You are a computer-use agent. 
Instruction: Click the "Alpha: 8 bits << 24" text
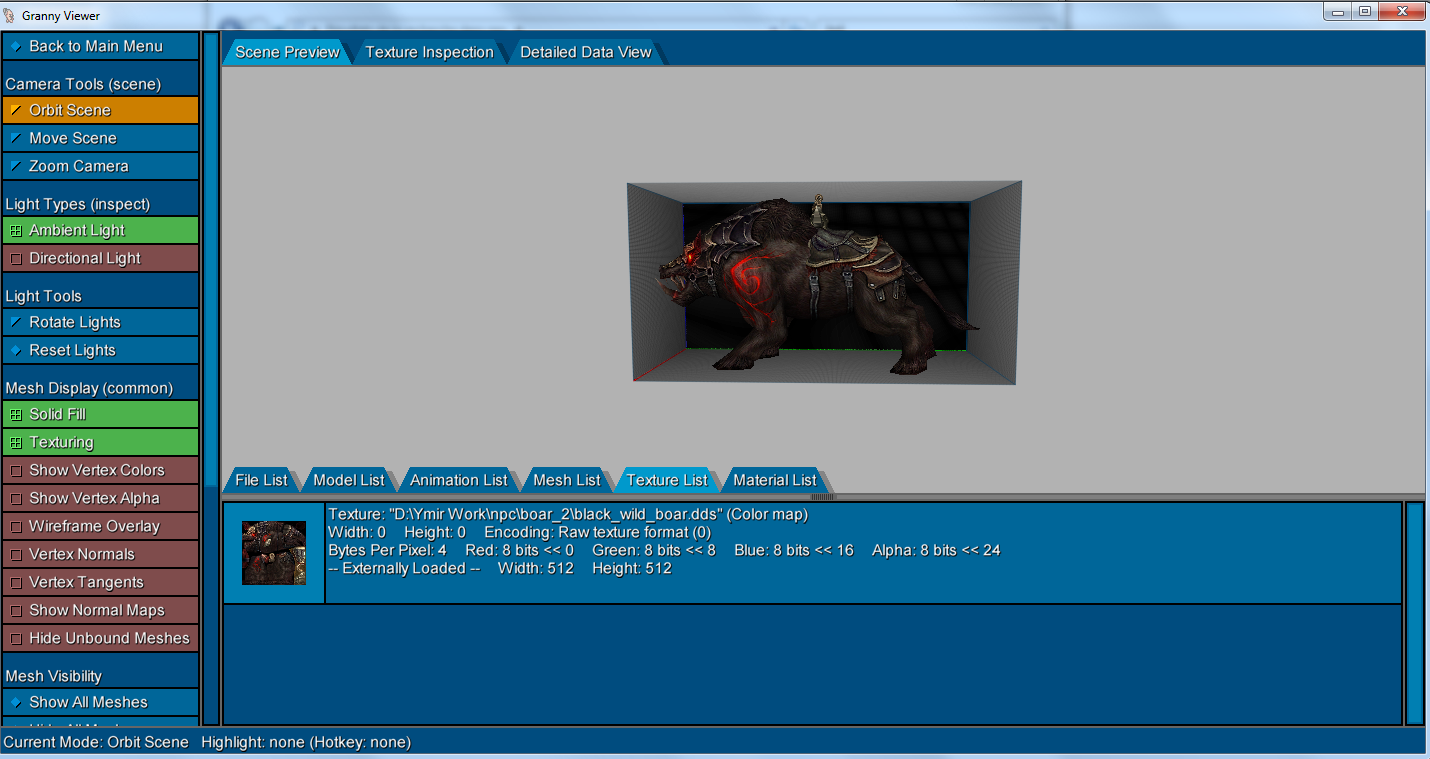click(x=936, y=550)
